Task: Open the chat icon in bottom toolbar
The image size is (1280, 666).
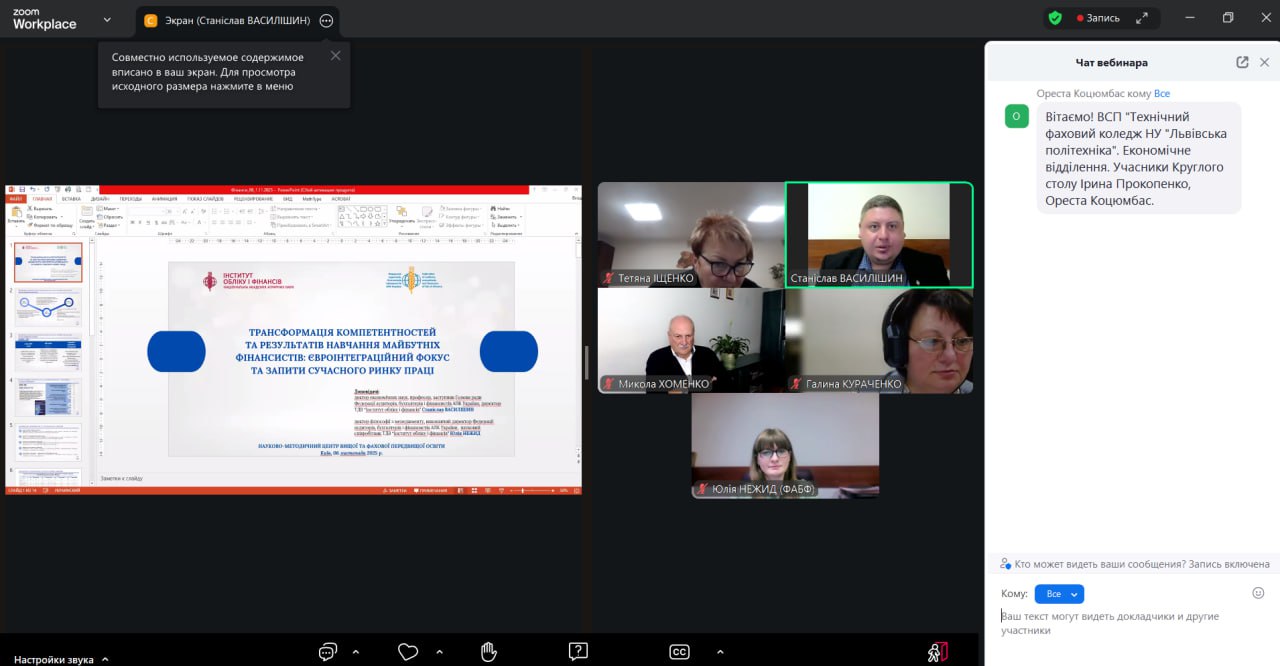Action: pos(327,652)
